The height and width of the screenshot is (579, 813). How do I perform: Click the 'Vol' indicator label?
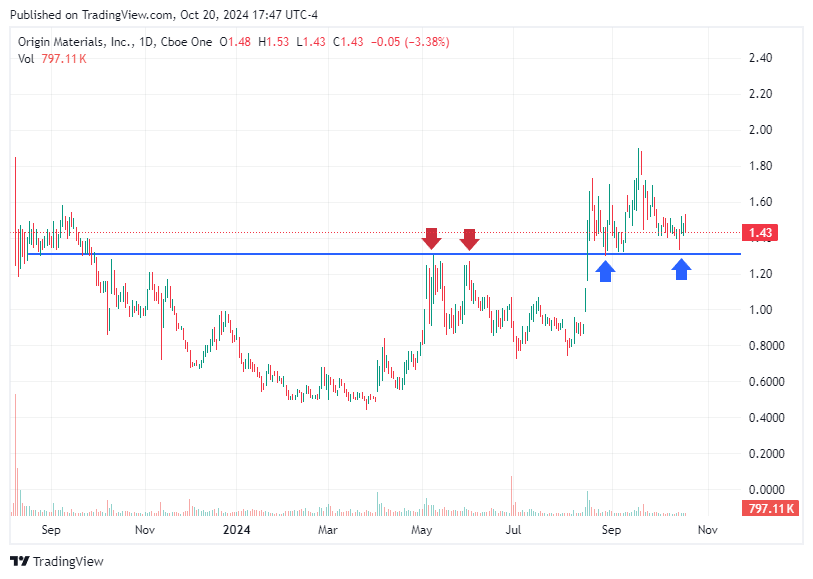pos(26,59)
